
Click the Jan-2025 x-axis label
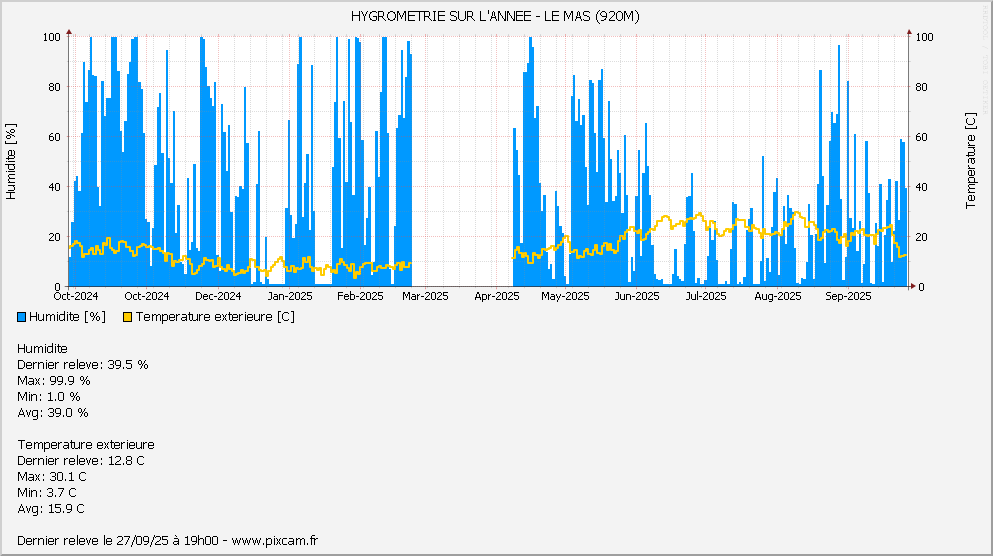pos(291,296)
